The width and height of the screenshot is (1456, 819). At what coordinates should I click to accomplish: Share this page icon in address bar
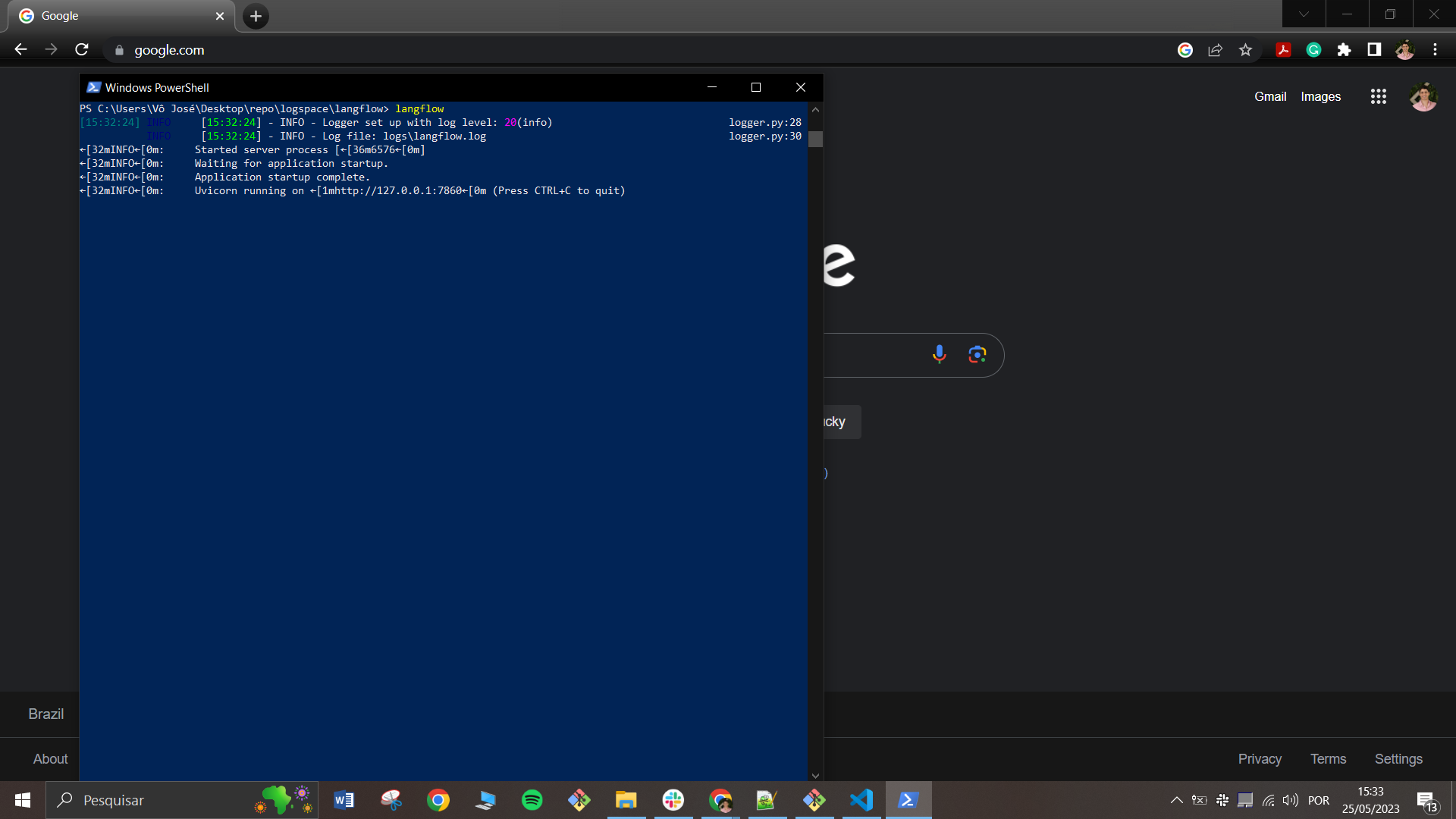(1215, 50)
